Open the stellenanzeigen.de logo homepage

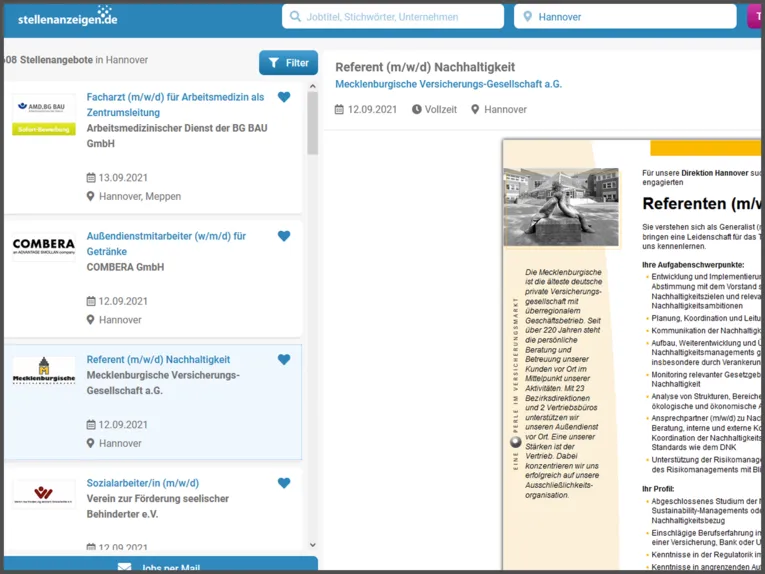click(x=67, y=17)
